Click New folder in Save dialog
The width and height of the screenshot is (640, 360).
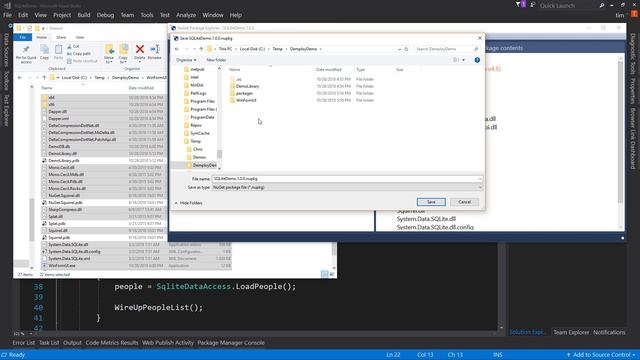point(216,60)
